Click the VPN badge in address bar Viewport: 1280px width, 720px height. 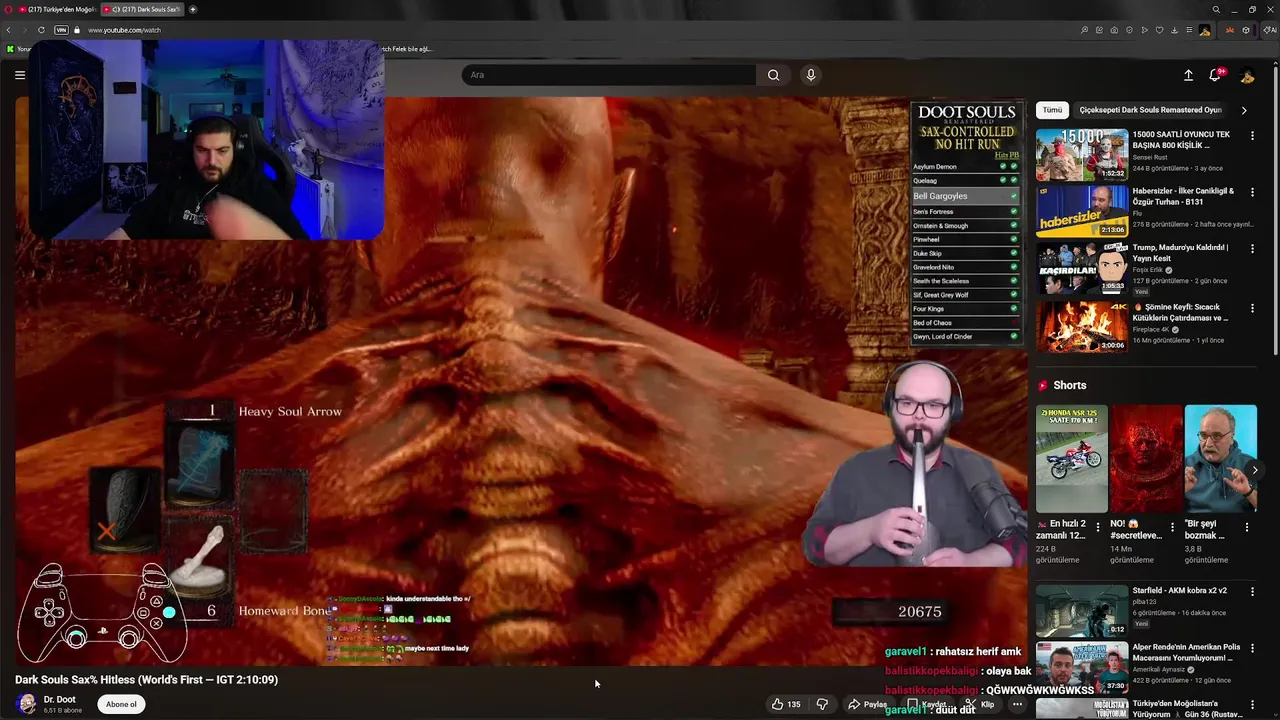coord(61,30)
